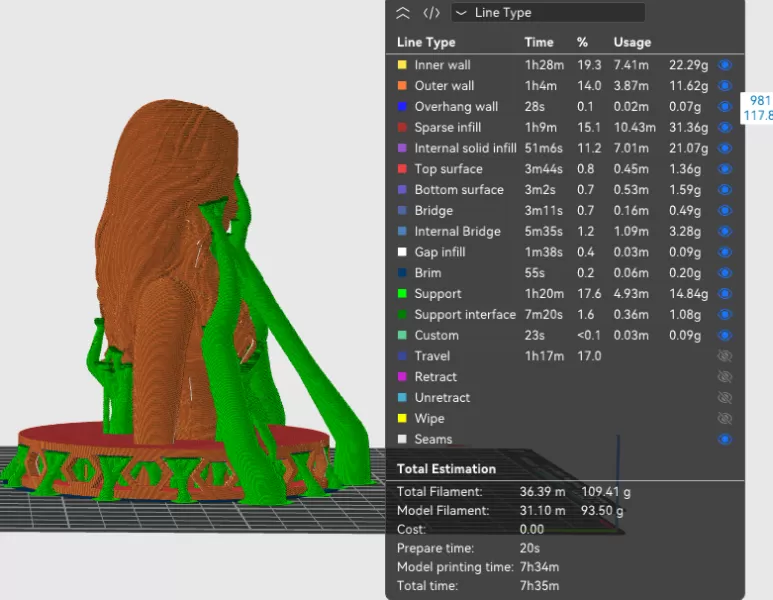773x600 pixels.
Task: Select the Brim line type label
Action: click(x=428, y=273)
